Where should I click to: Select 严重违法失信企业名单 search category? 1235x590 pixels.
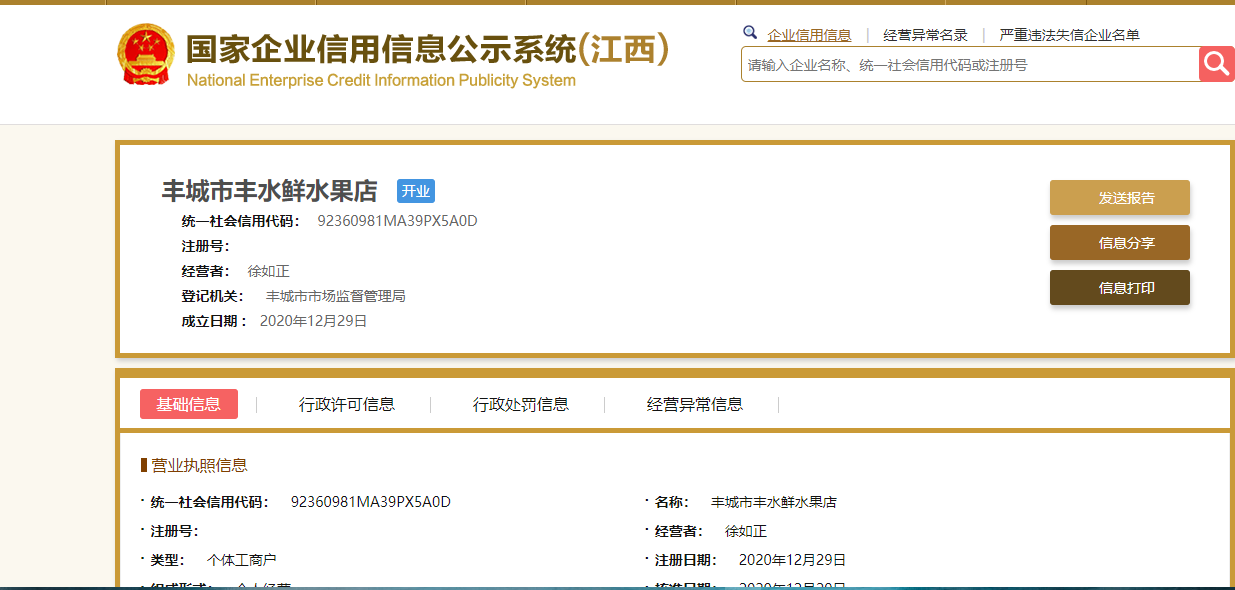point(1069,35)
